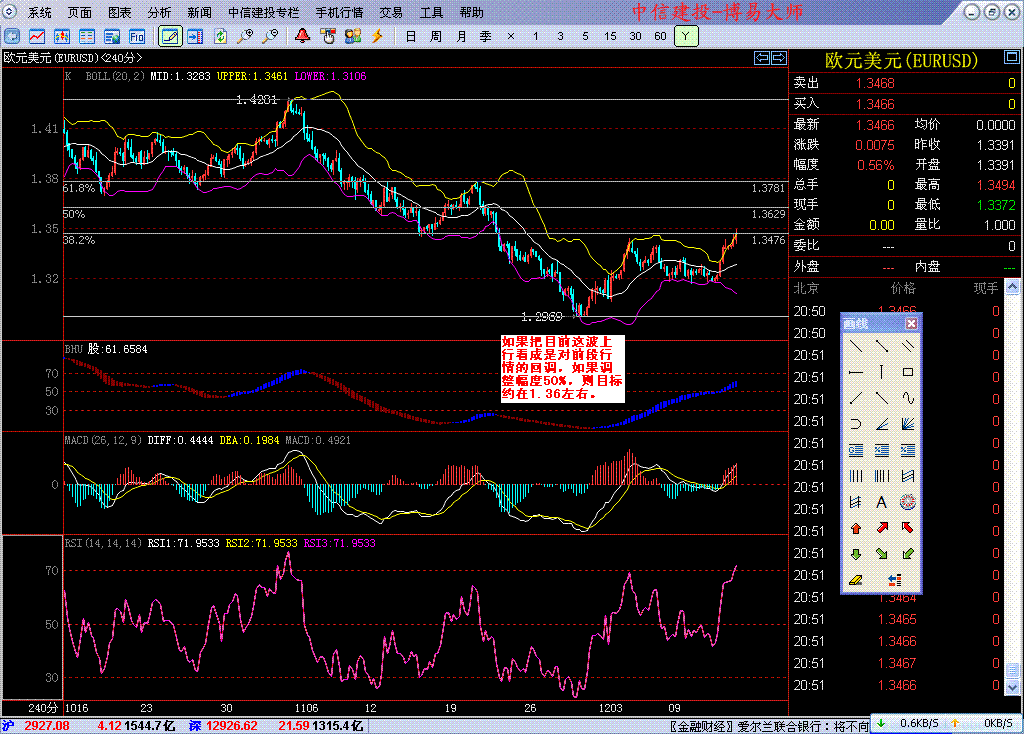Click the red annotation text box on chart
The image size is (1024, 734).
562,368
